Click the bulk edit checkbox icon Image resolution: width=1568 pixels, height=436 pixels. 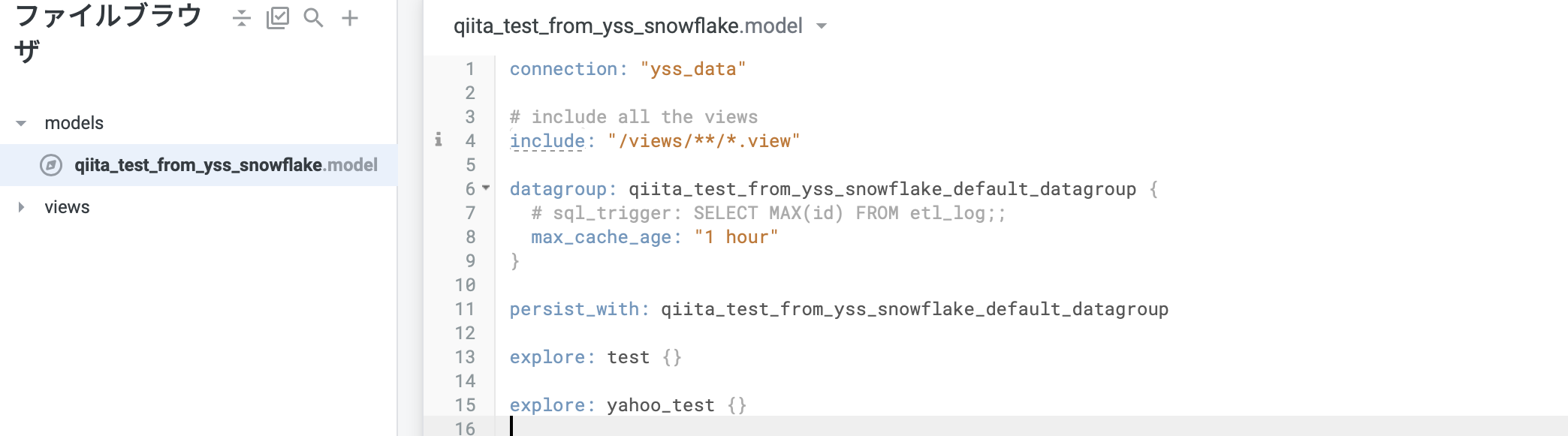277,18
